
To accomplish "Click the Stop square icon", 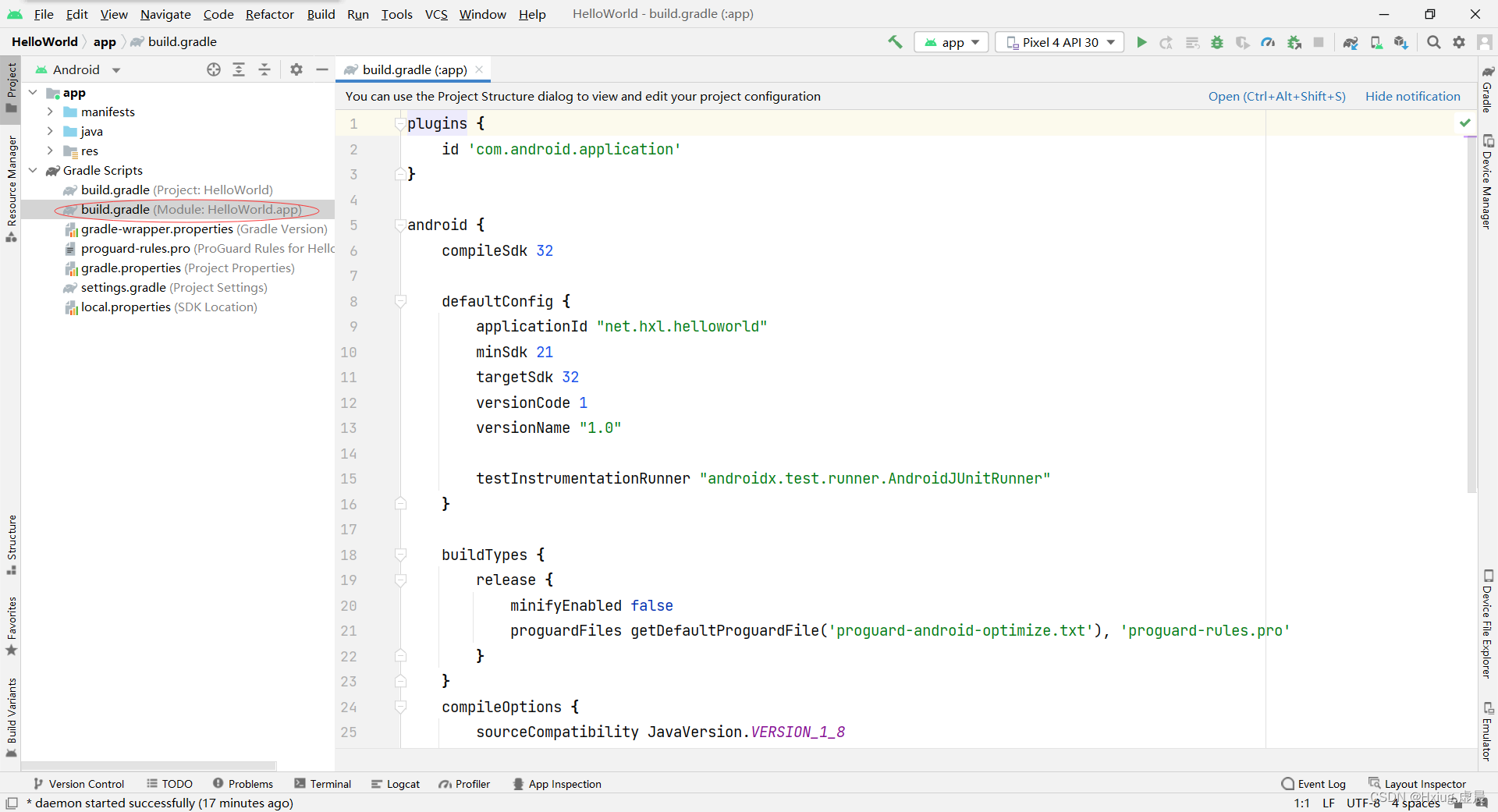I will click(1319, 42).
